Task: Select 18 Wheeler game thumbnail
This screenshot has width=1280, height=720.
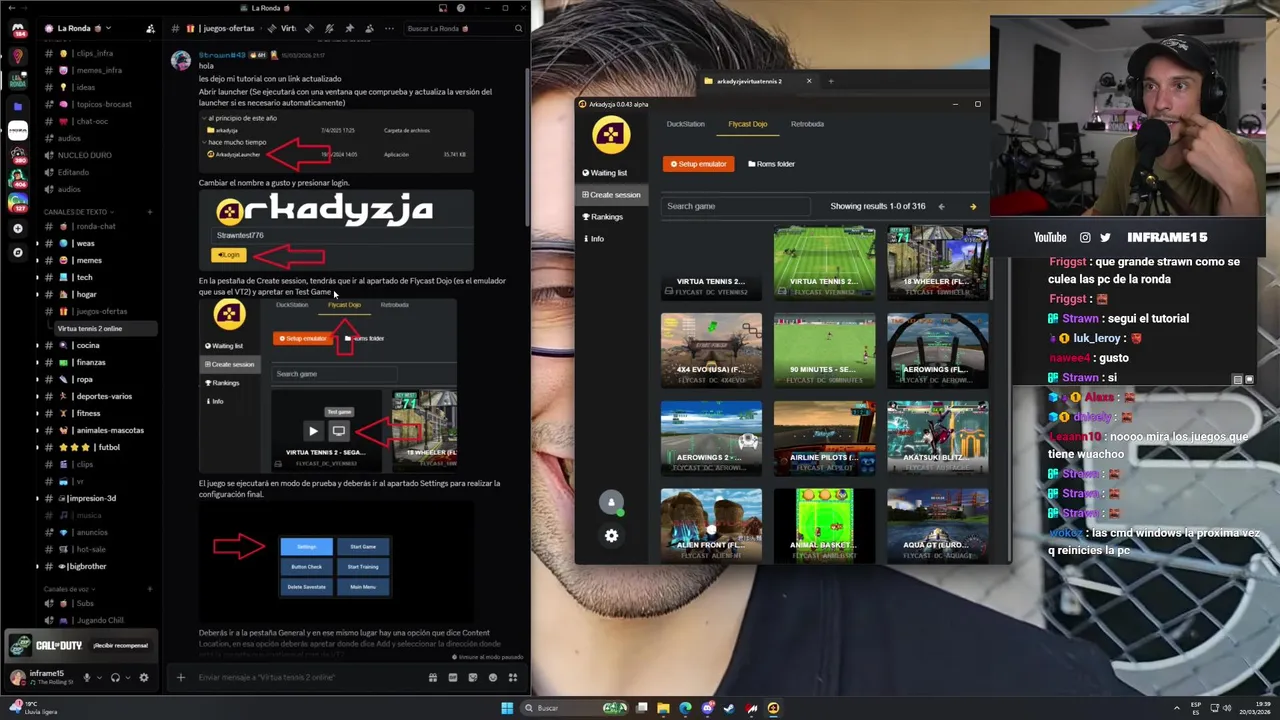Action: [x=938, y=263]
